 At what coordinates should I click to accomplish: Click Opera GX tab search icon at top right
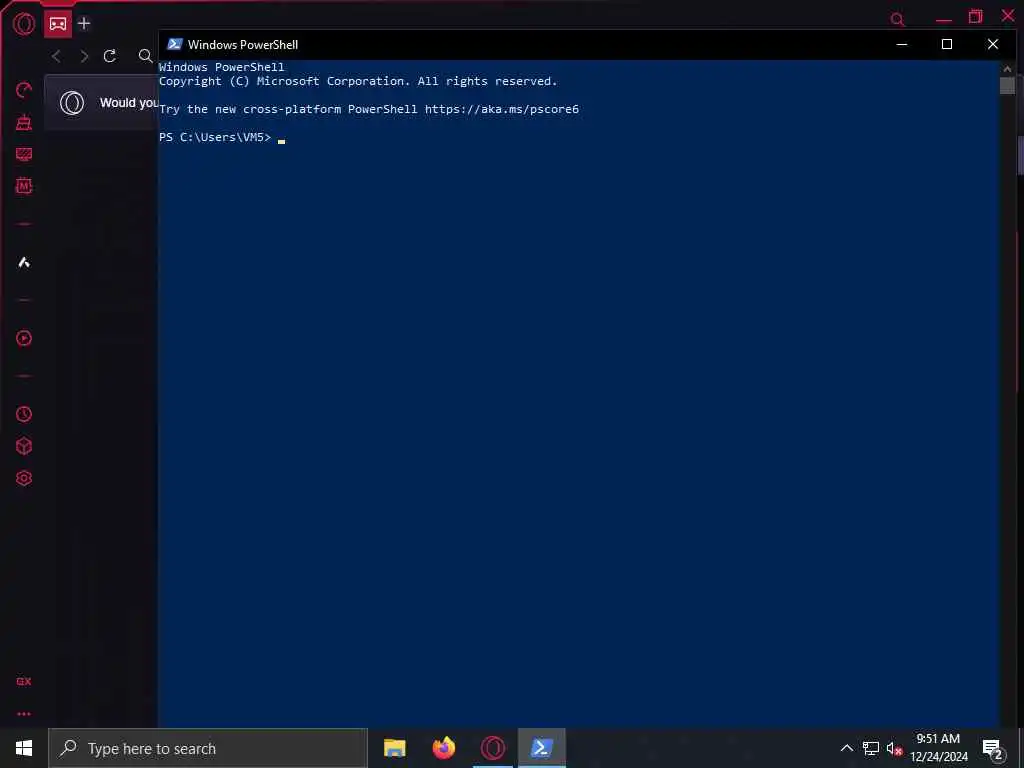coord(898,20)
